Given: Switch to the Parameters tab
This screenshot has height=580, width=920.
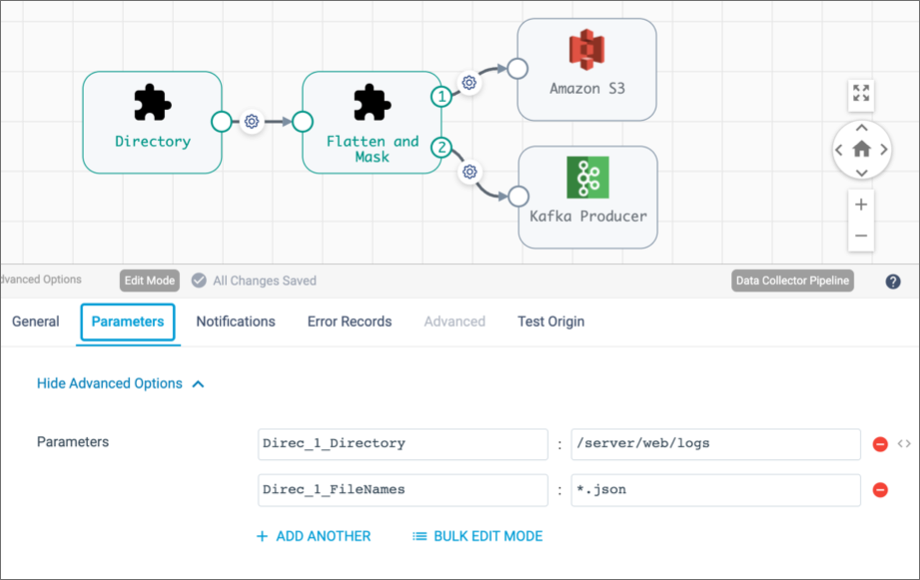Looking at the screenshot, I should [128, 321].
